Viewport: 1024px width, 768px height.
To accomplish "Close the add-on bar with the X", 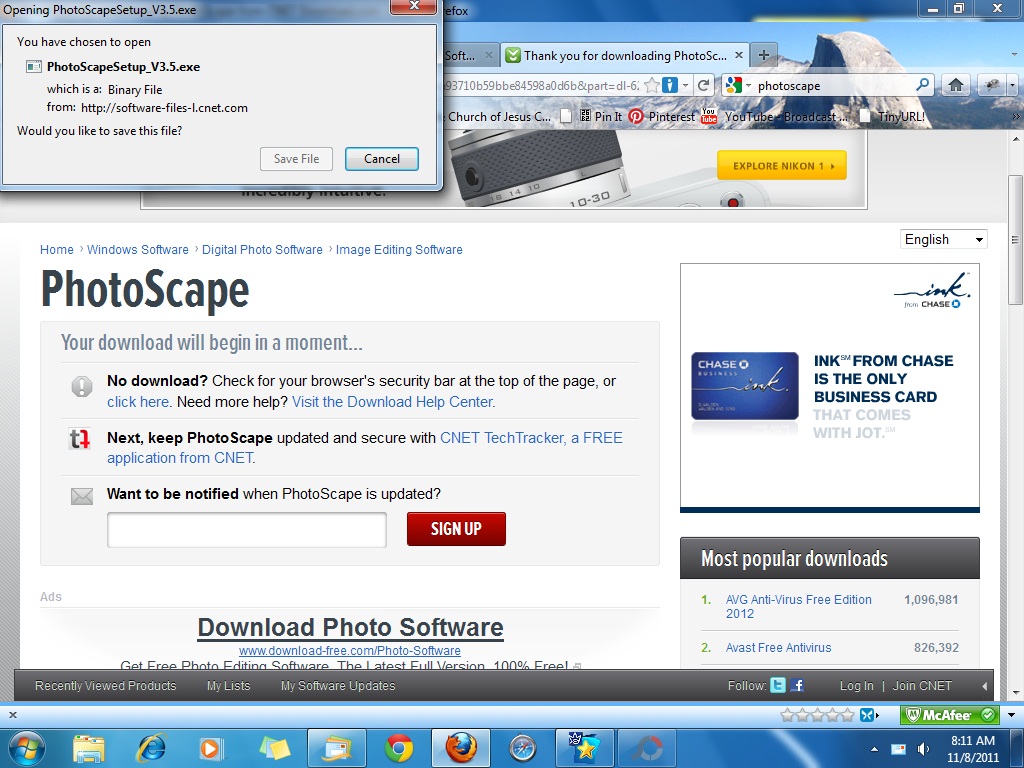I will click(x=12, y=715).
